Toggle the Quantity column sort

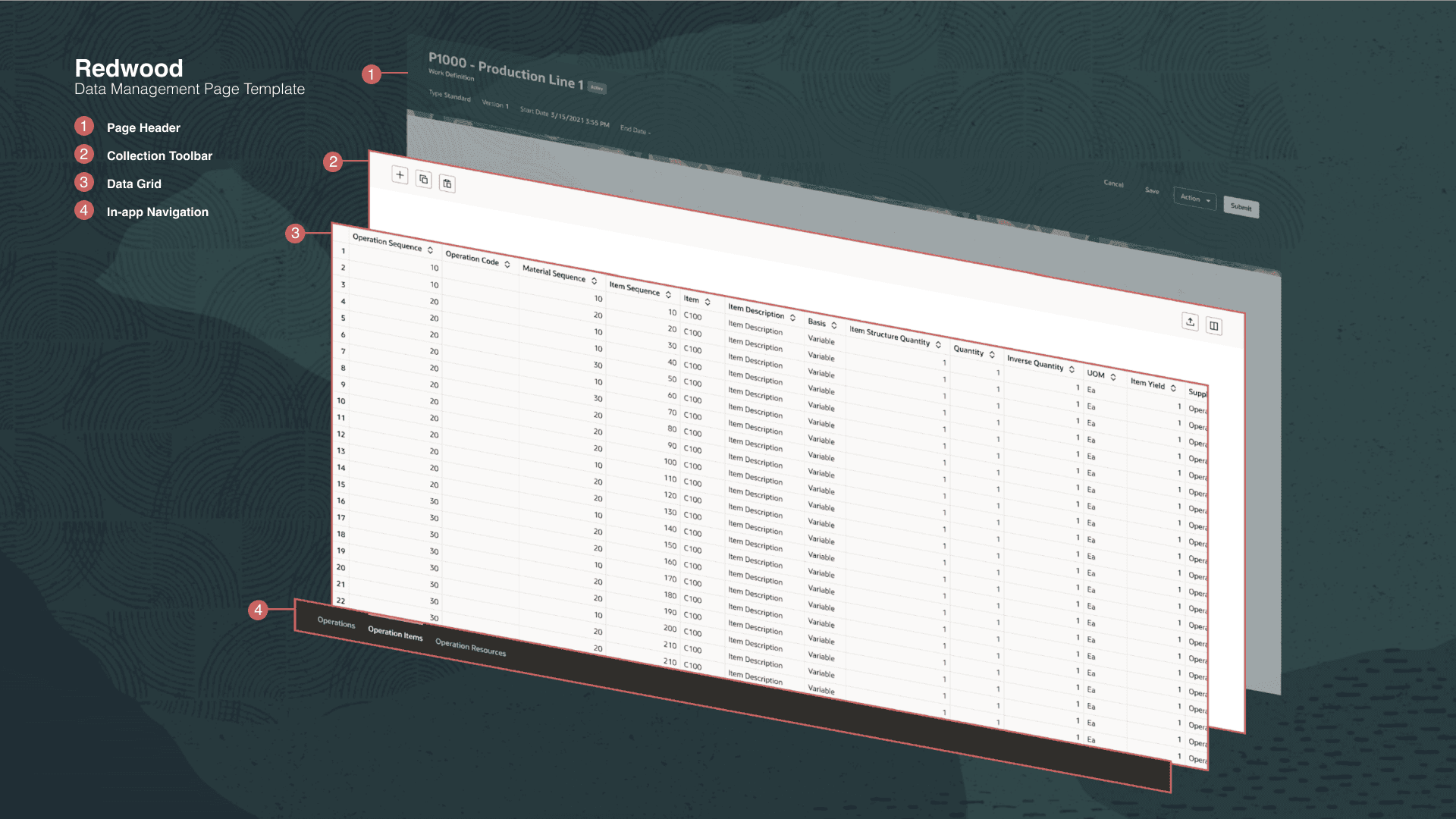pos(992,354)
